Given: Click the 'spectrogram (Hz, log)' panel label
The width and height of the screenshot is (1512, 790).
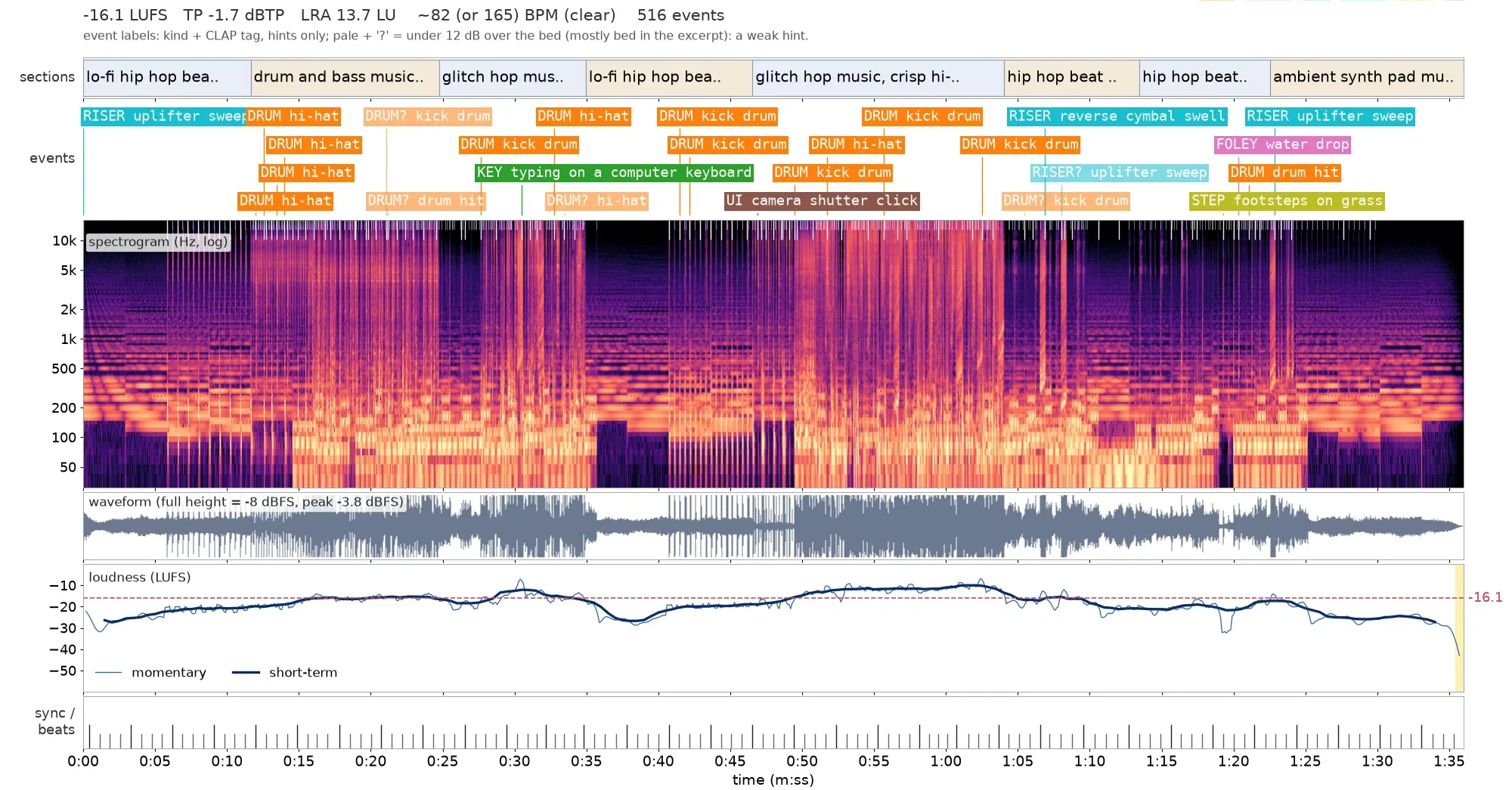Looking at the screenshot, I should point(158,242).
